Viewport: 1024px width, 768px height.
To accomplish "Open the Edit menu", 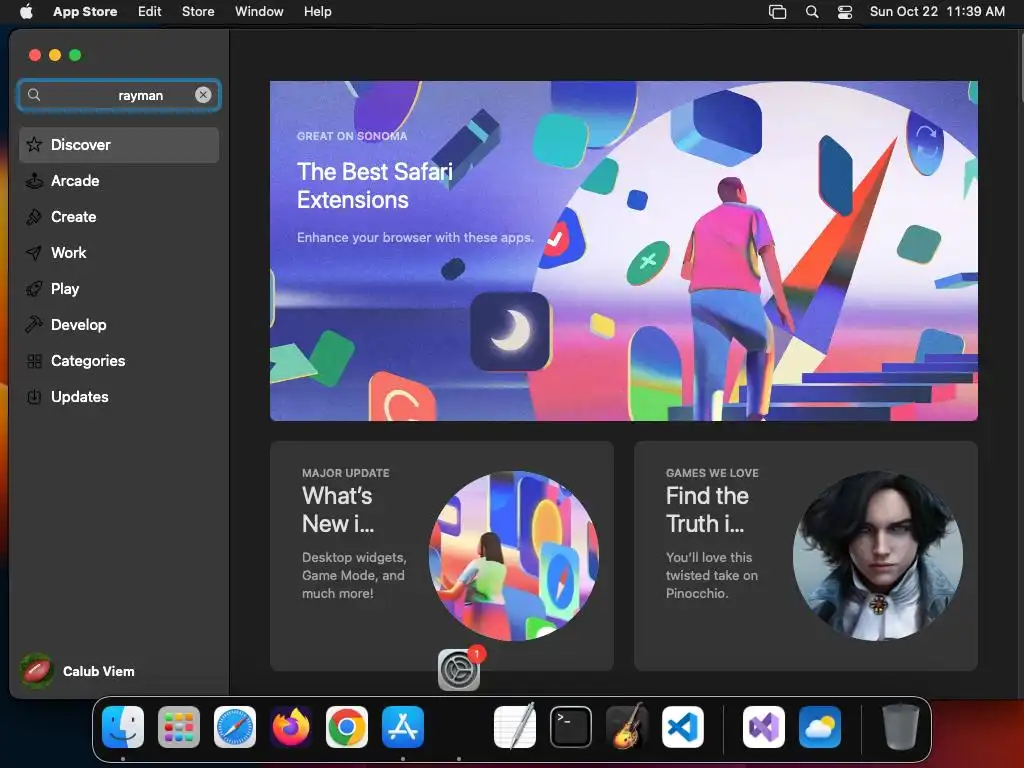I will click(x=150, y=11).
